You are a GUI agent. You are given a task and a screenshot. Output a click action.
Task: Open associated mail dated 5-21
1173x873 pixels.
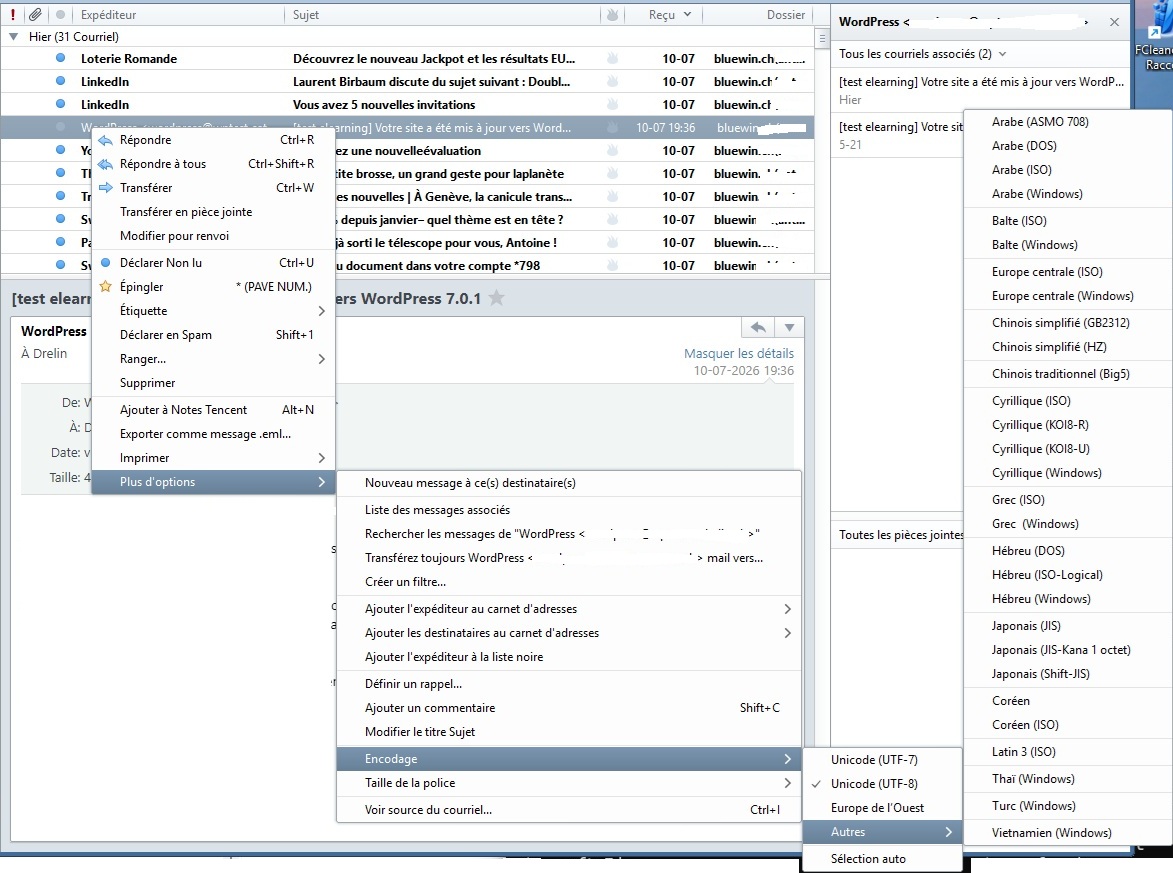coord(898,135)
